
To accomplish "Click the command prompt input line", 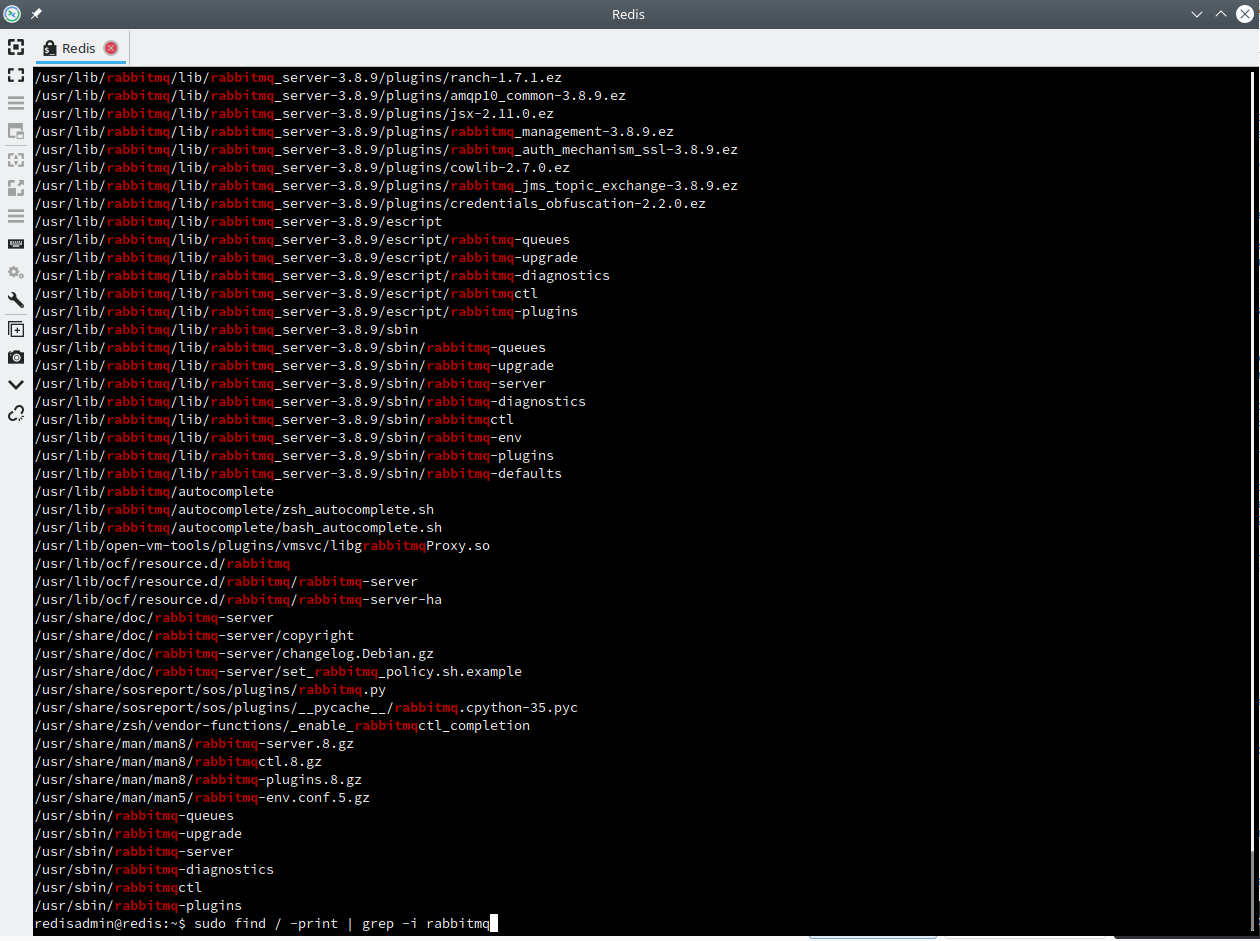I will coord(266,923).
